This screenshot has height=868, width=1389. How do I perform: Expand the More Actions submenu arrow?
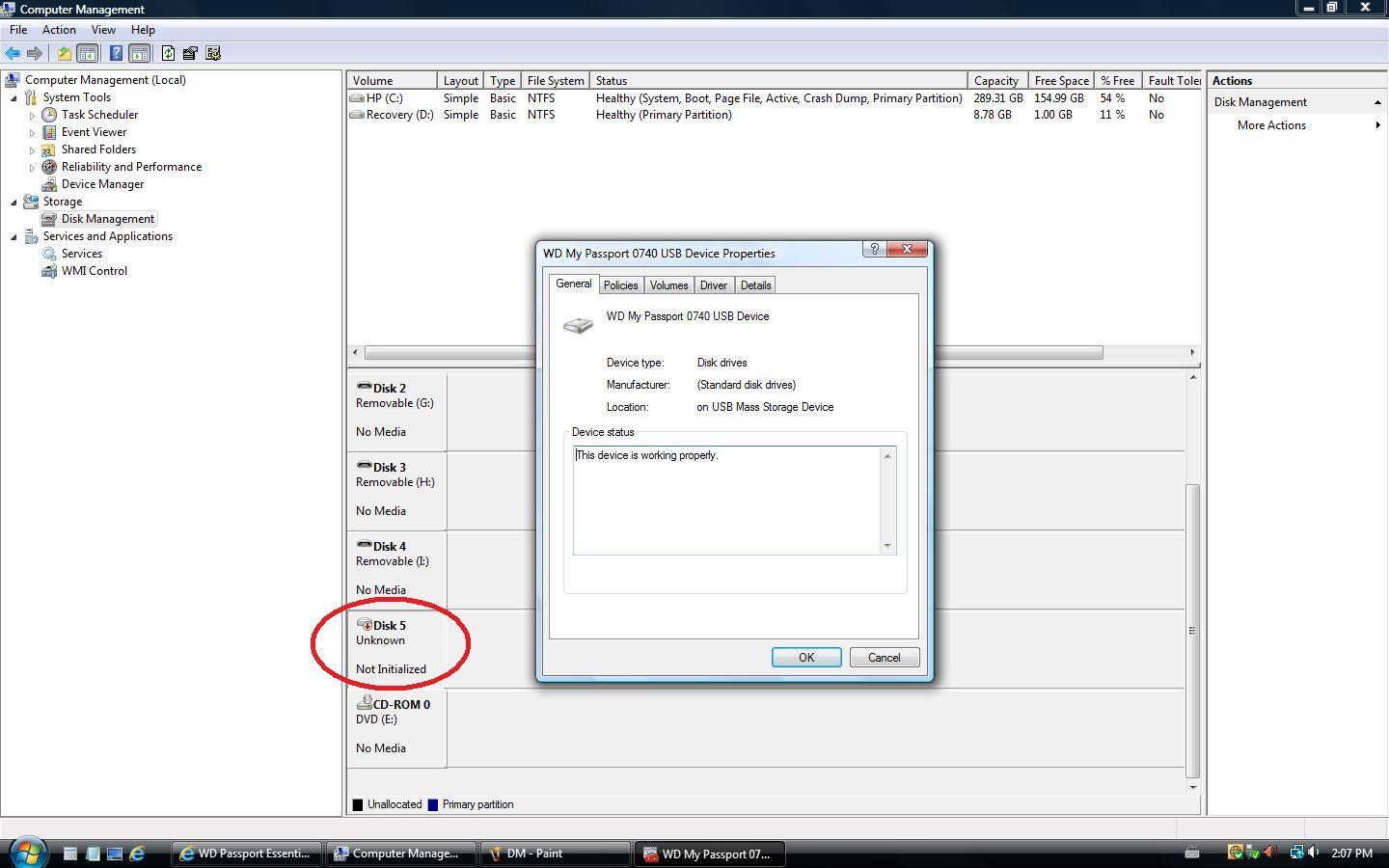point(1377,125)
